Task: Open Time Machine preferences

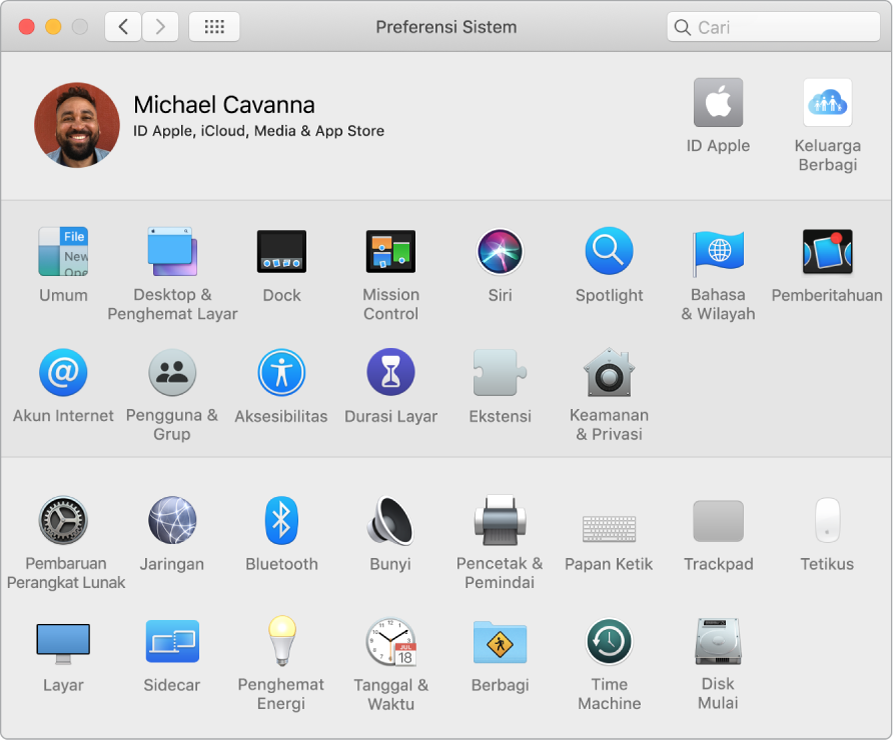Action: click(x=609, y=641)
